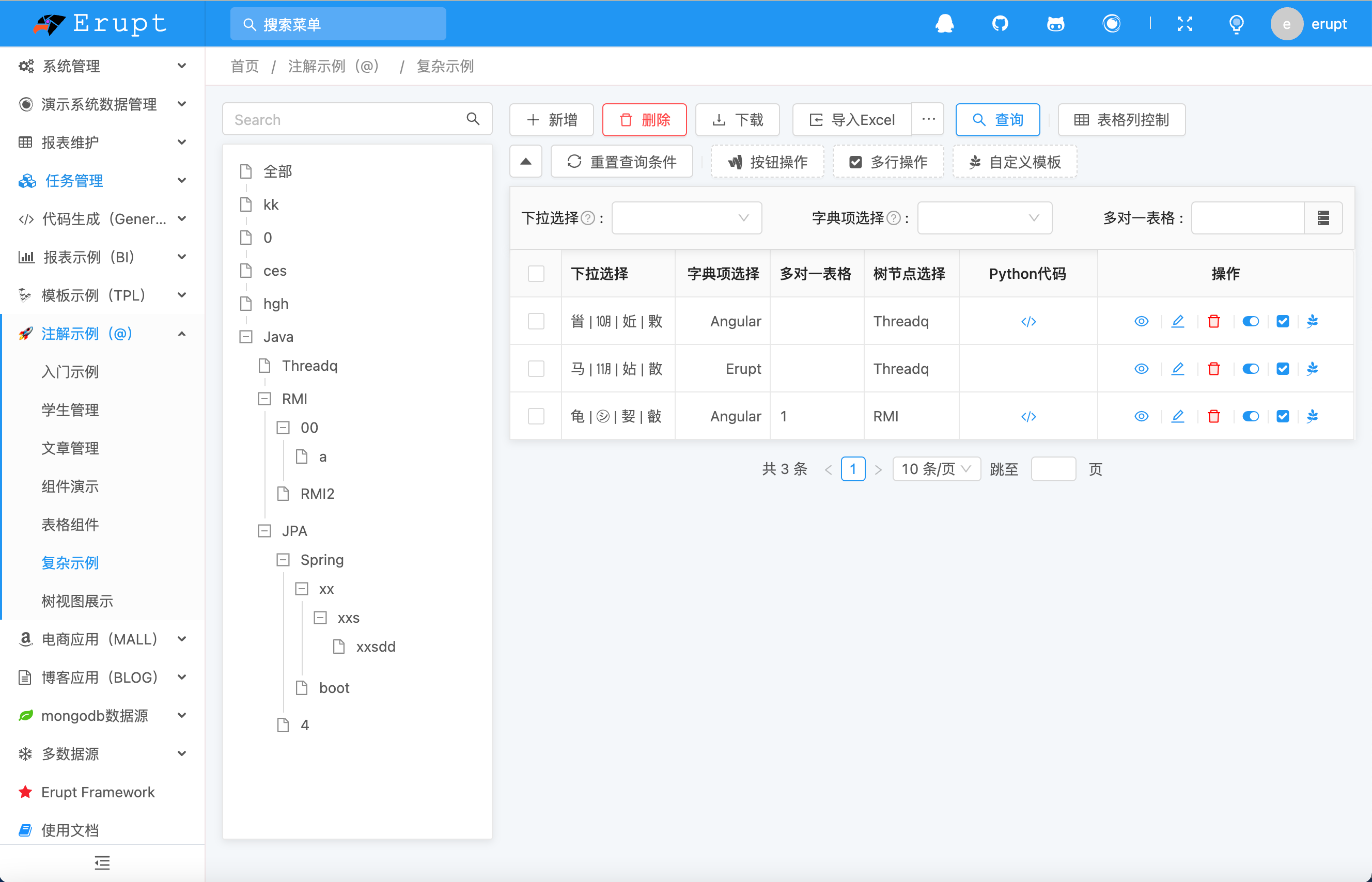Check the select-all checkbox in table header

tap(536, 274)
